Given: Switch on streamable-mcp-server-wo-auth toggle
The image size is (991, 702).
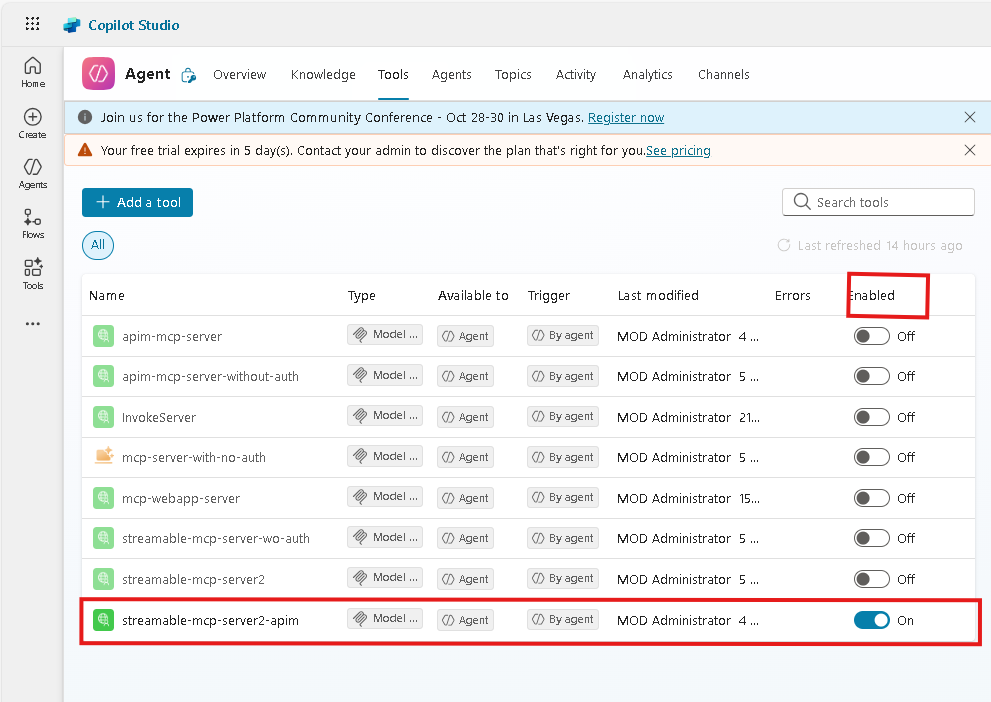Looking at the screenshot, I should (871, 538).
